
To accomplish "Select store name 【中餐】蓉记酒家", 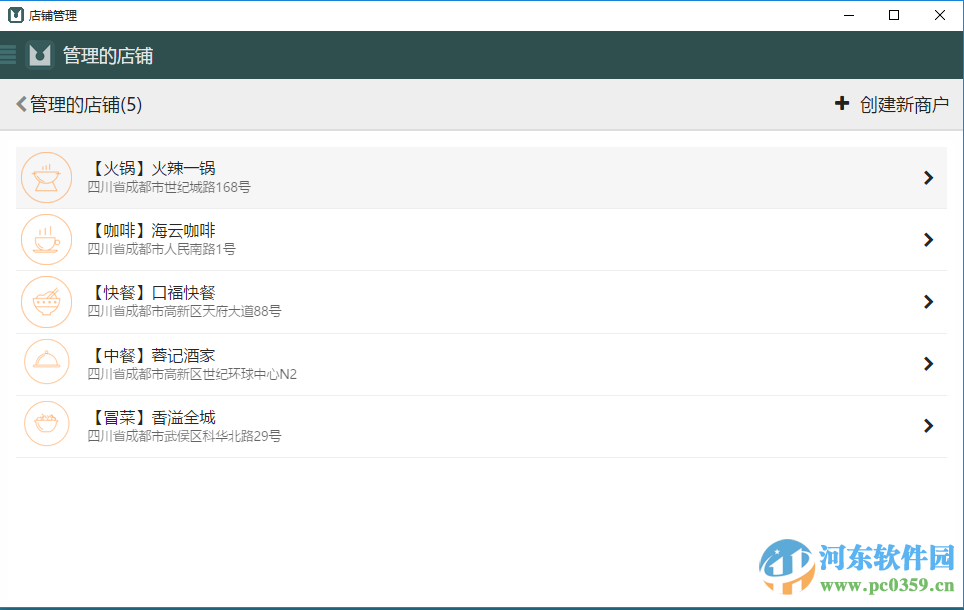I will click(x=152, y=355).
